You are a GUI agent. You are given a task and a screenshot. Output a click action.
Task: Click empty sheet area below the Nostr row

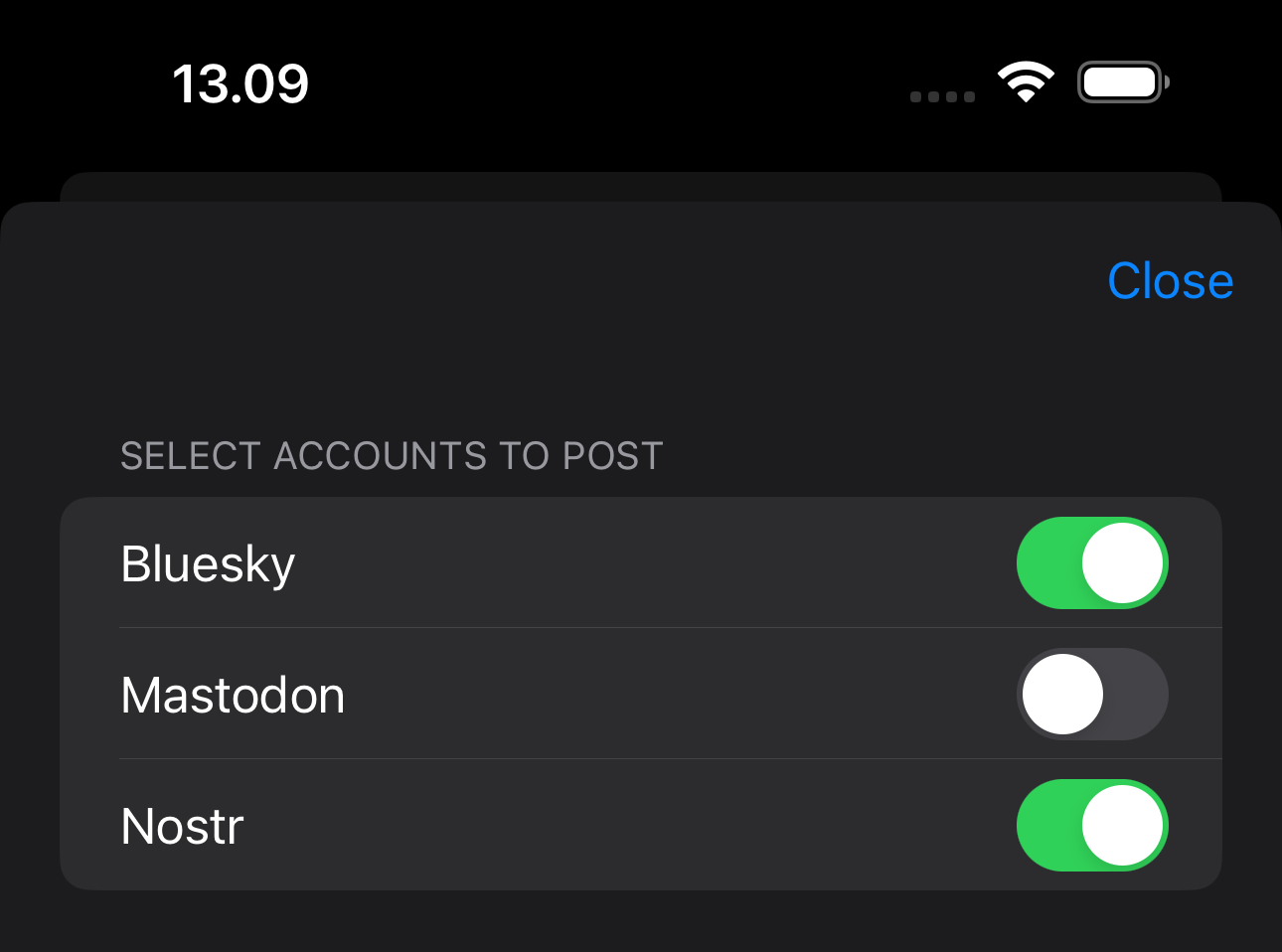[640, 922]
